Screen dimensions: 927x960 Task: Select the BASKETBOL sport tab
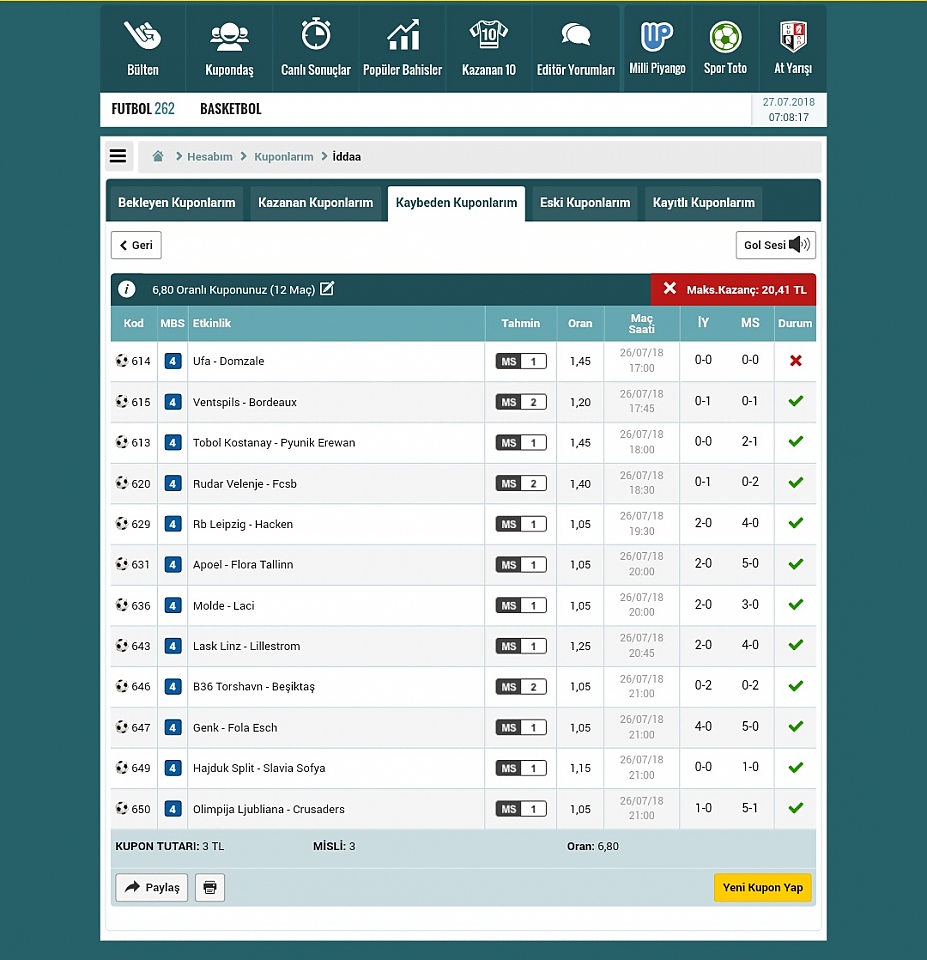[x=231, y=109]
